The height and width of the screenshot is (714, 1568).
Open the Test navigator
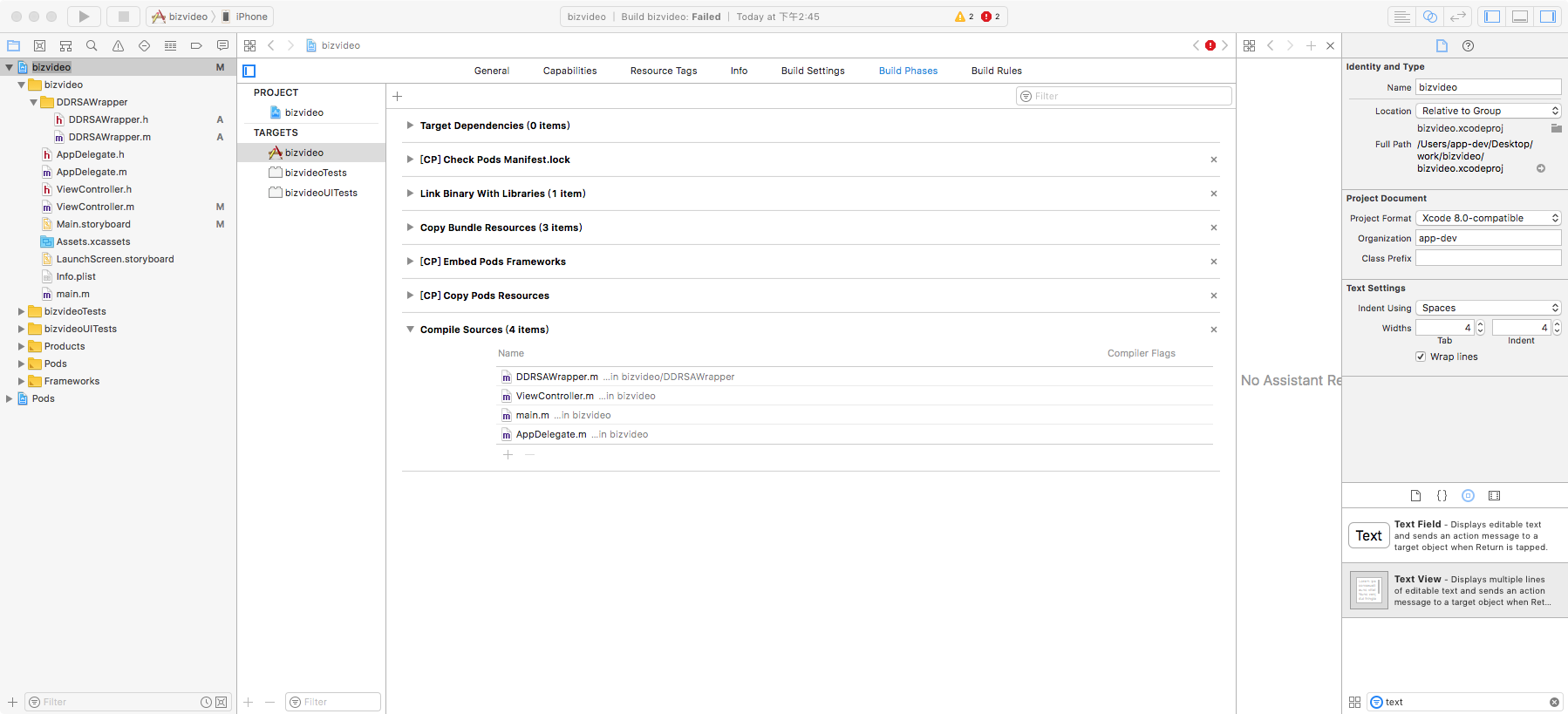coord(144,45)
